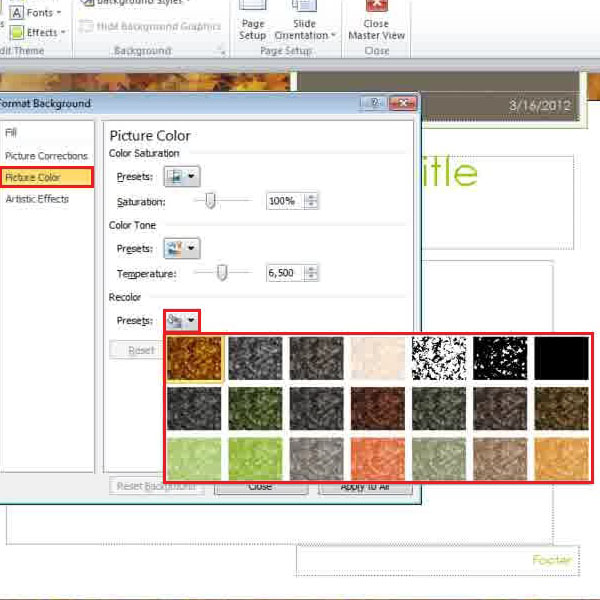Open the Recolor presets dropdown
The width and height of the screenshot is (600, 600).
pyautogui.click(x=182, y=320)
